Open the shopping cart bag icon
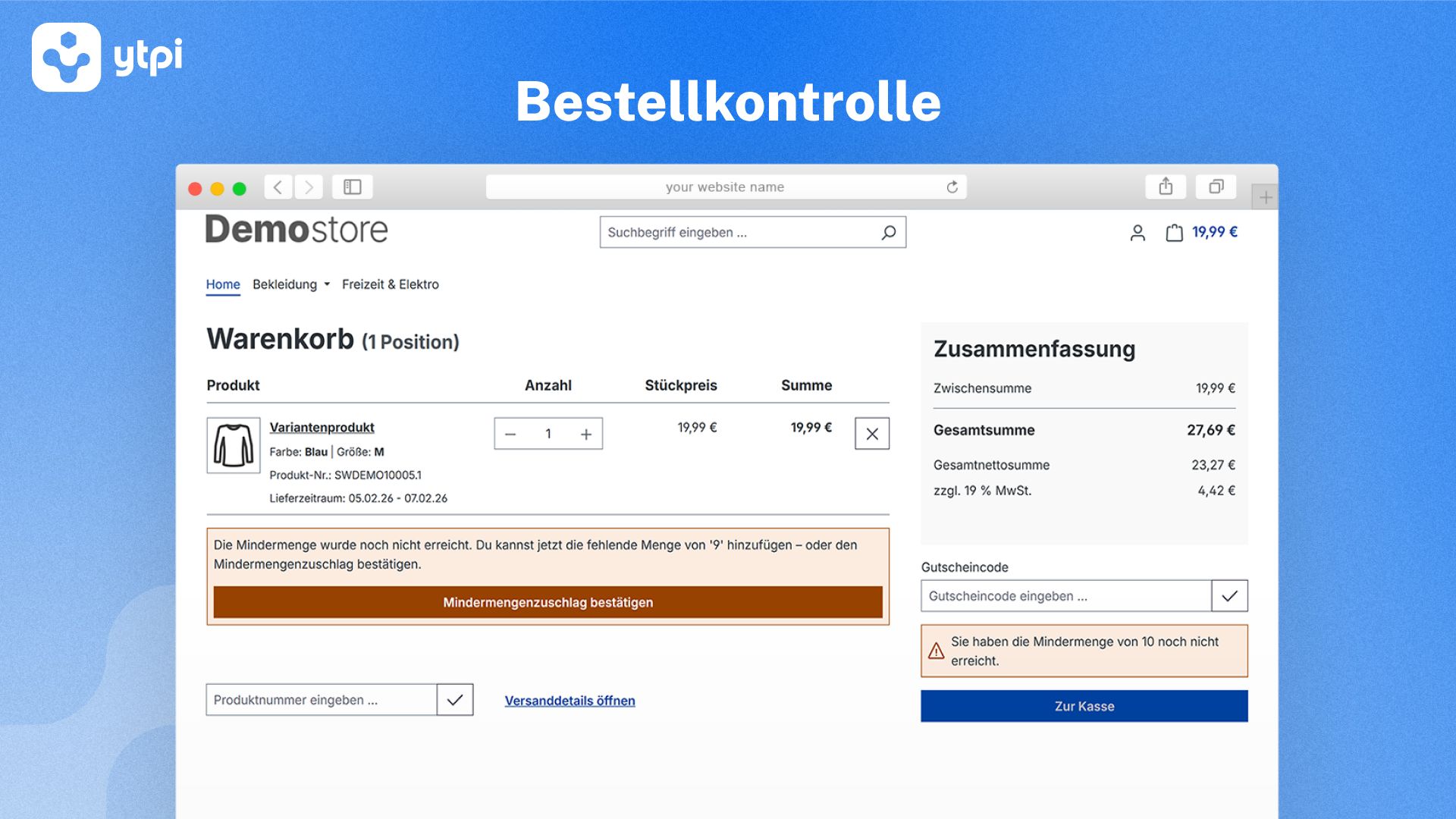1456x819 pixels. tap(1174, 233)
